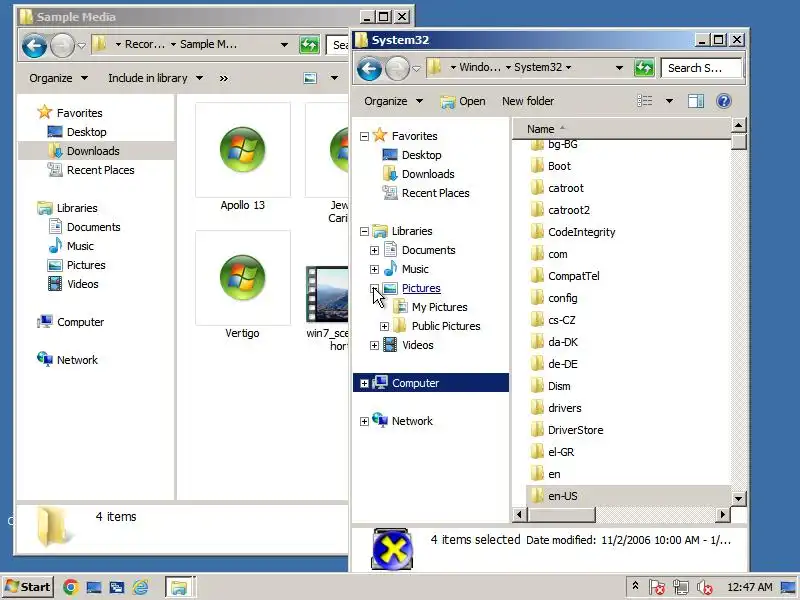Change view icon in Sample Media toolbar
Image resolution: width=800 pixels, height=600 pixels.
tap(310, 78)
